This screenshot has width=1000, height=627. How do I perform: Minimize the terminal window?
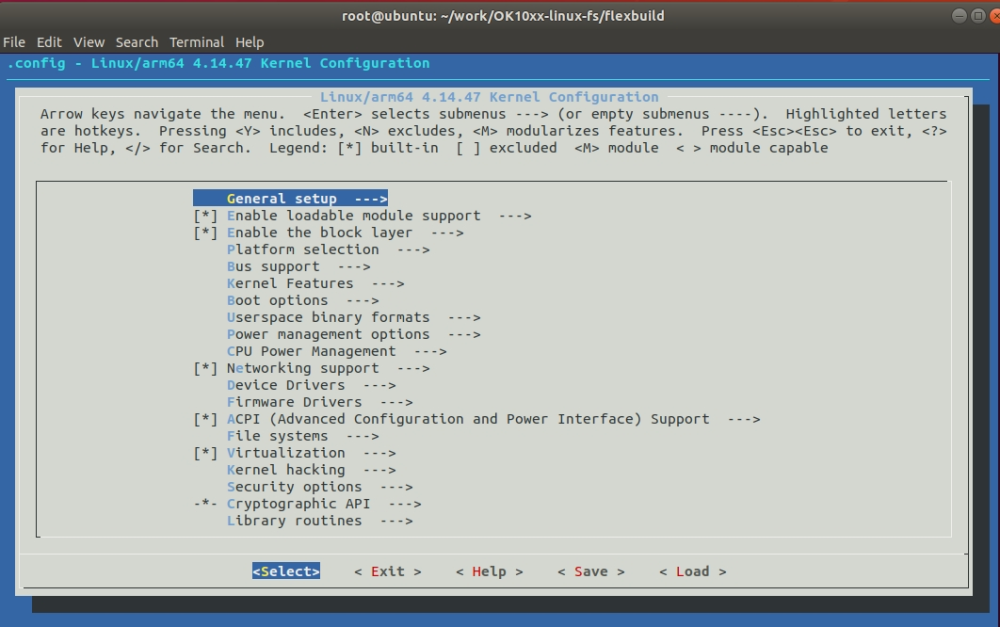(x=959, y=15)
